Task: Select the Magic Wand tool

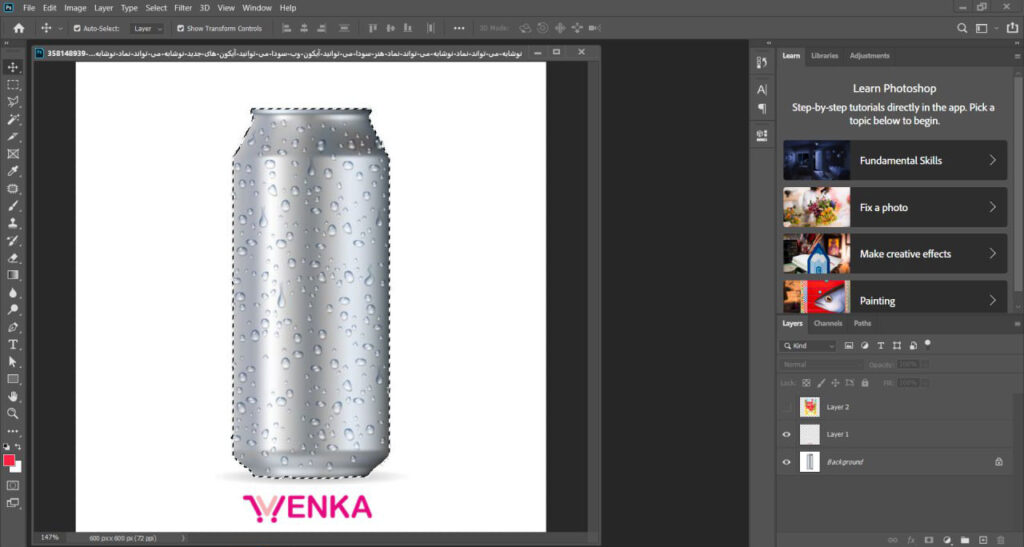Action: point(12,119)
